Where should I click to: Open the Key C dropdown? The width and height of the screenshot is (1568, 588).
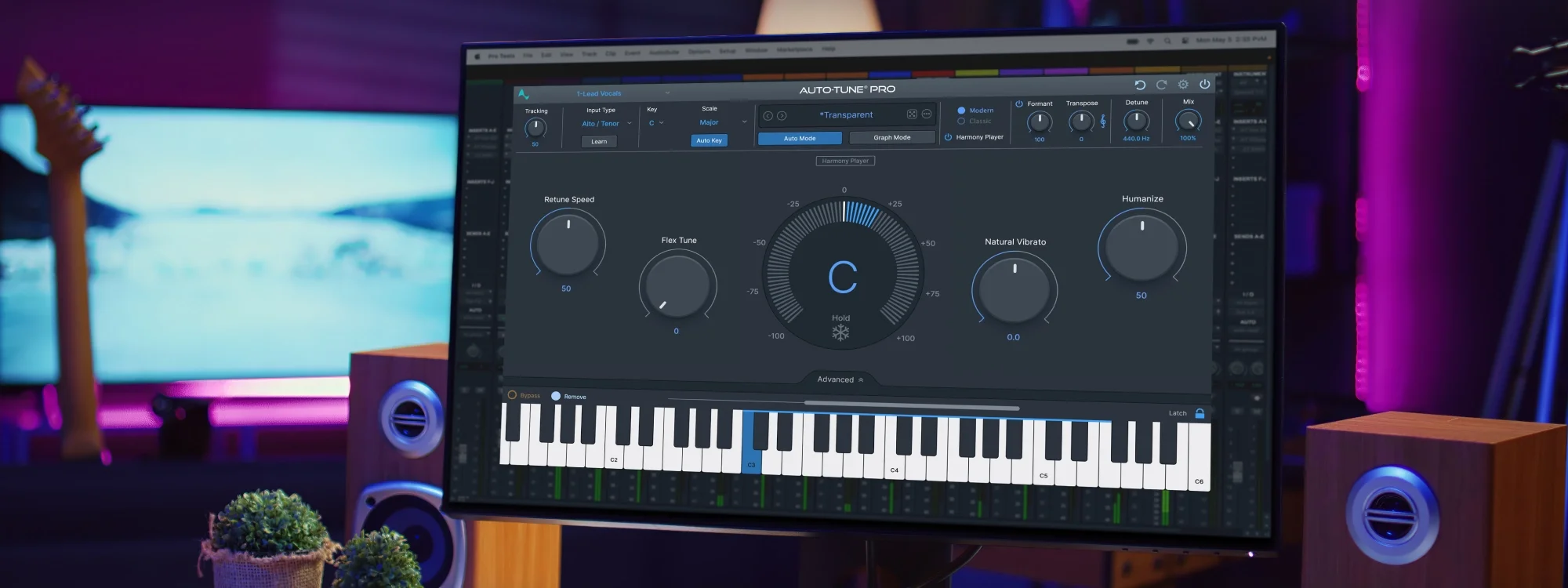655,123
